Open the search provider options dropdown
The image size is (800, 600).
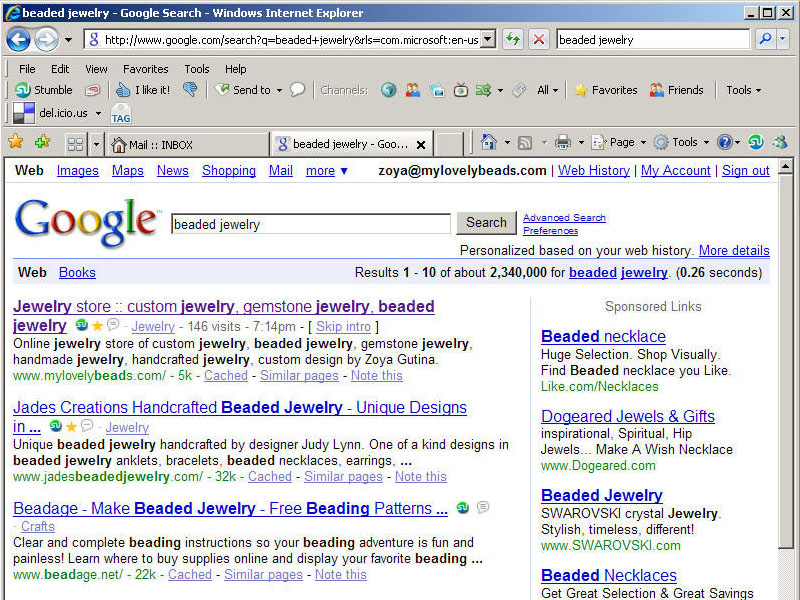point(783,39)
